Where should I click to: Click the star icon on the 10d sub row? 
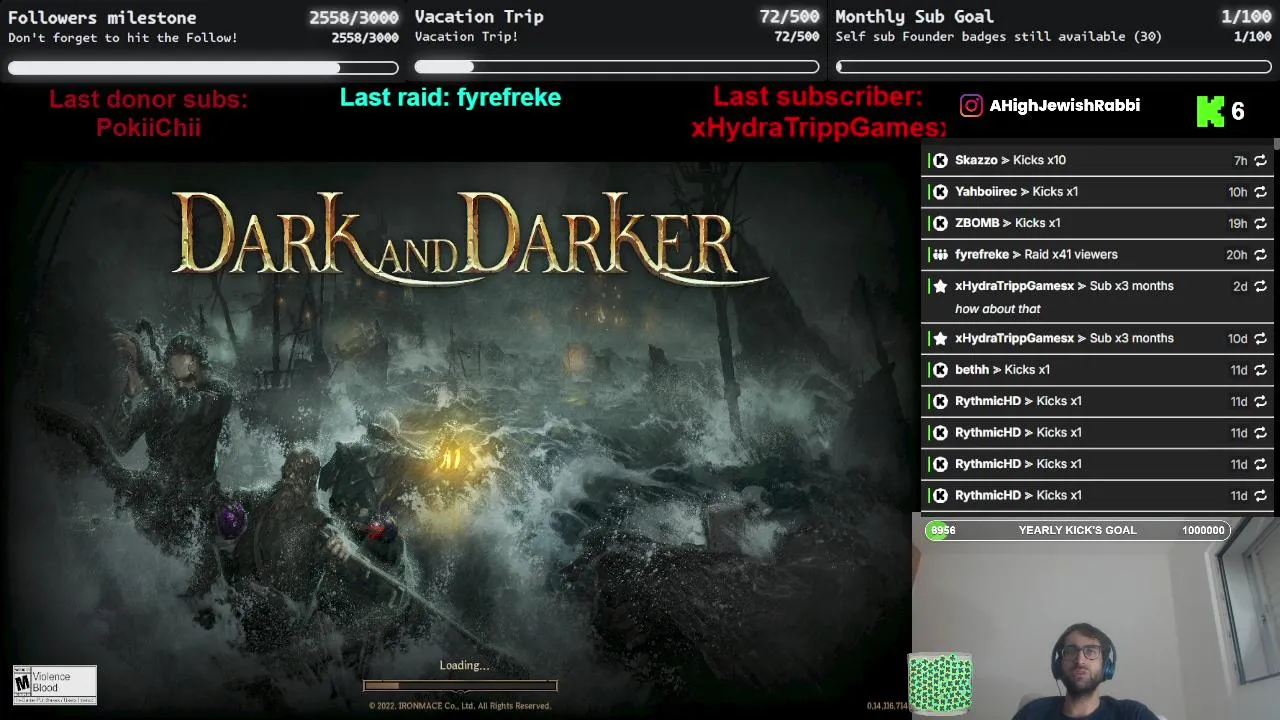click(940, 338)
